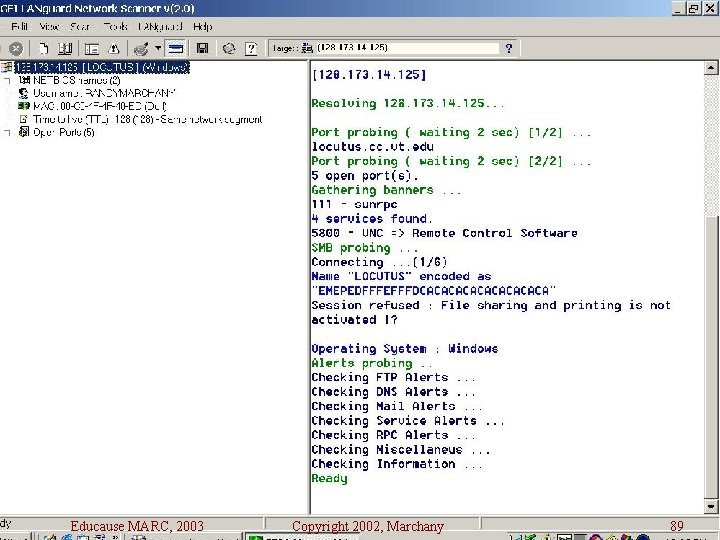The height and width of the screenshot is (540, 720).
Task: Click the 'Checking Service Alerts' line
Action: [x=408, y=421]
